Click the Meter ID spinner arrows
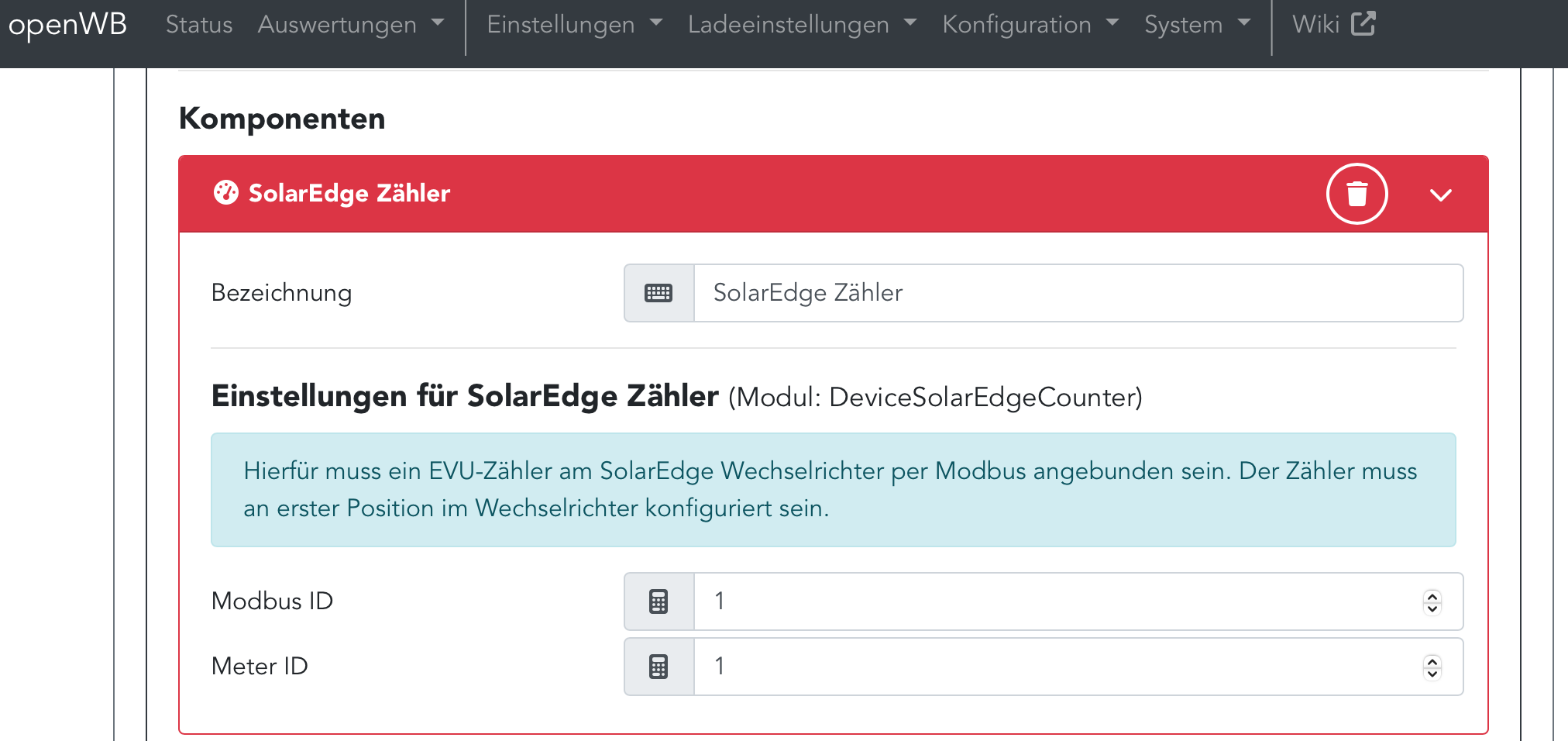 1432,667
